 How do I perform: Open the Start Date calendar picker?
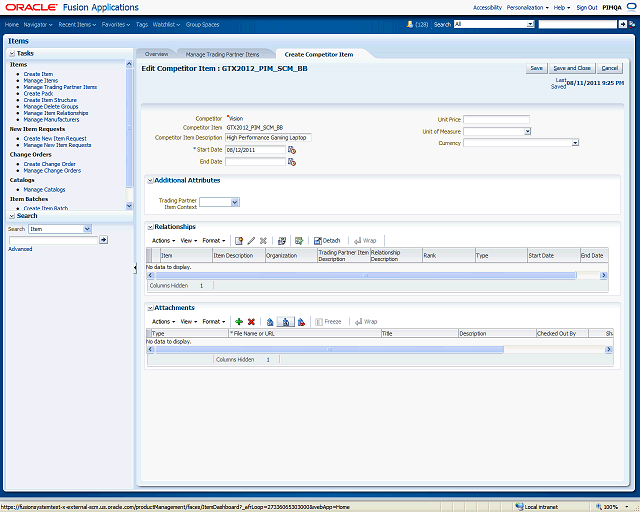tap(292, 149)
